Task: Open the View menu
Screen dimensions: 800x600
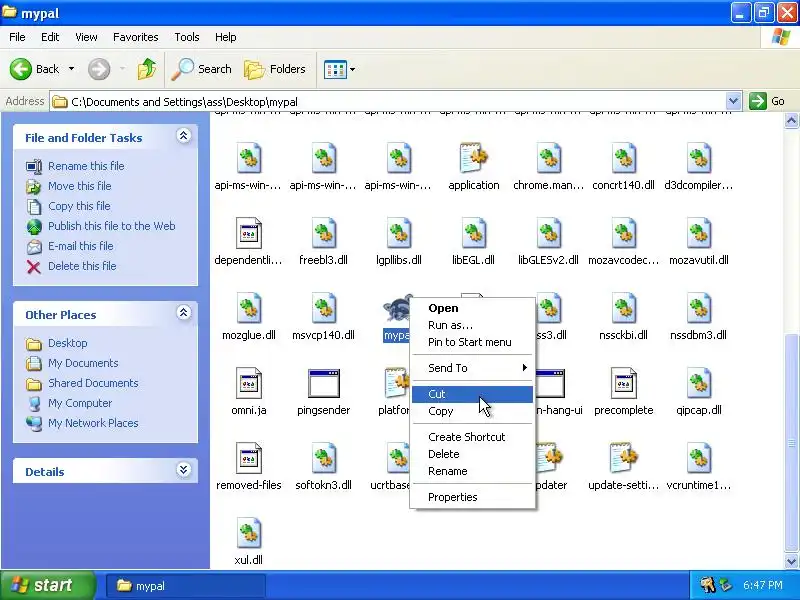Action: coord(86,37)
